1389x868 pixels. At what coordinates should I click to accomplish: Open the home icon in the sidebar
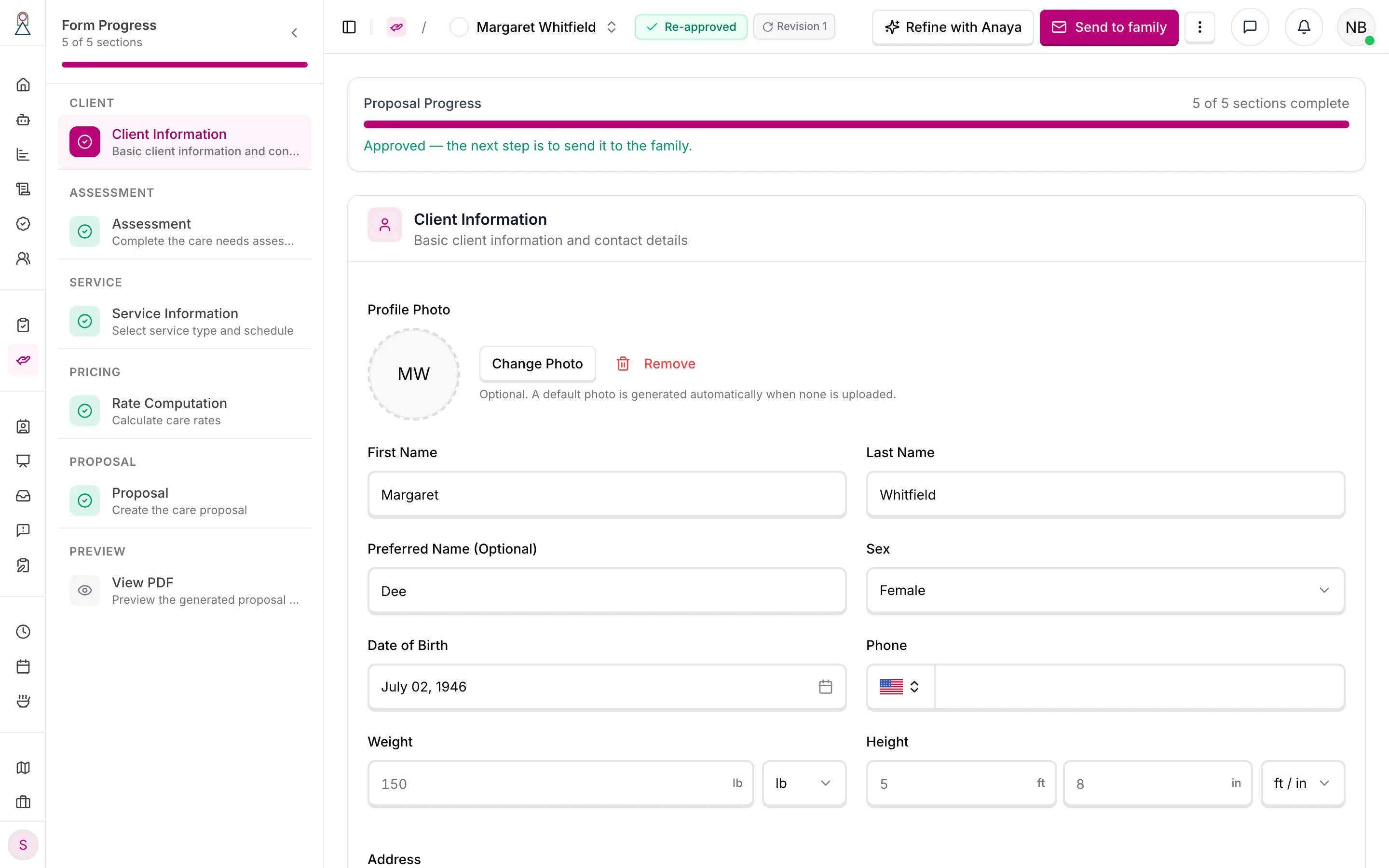[x=23, y=85]
